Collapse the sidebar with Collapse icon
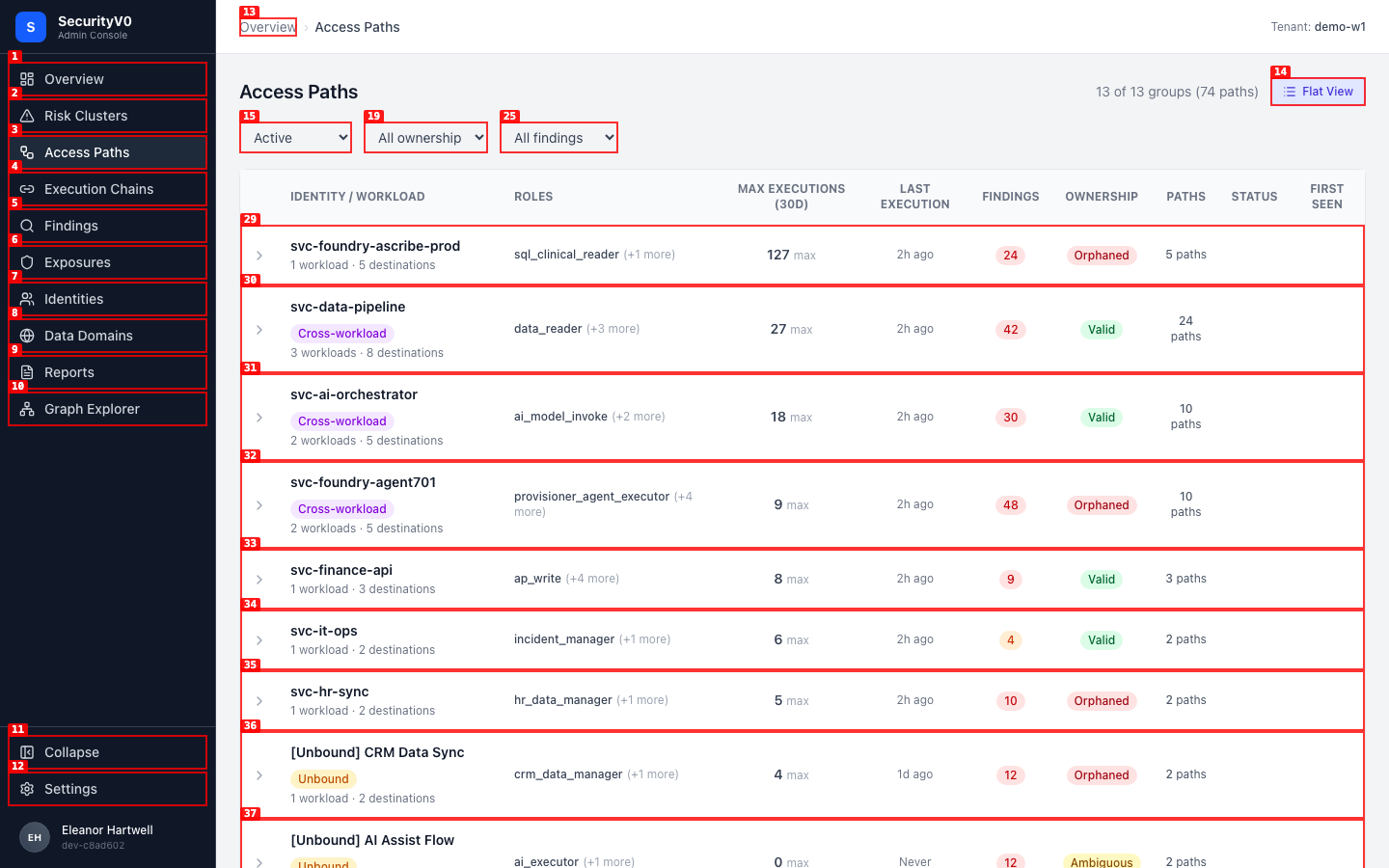Screen dimensions: 1389x868 pos(27,752)
